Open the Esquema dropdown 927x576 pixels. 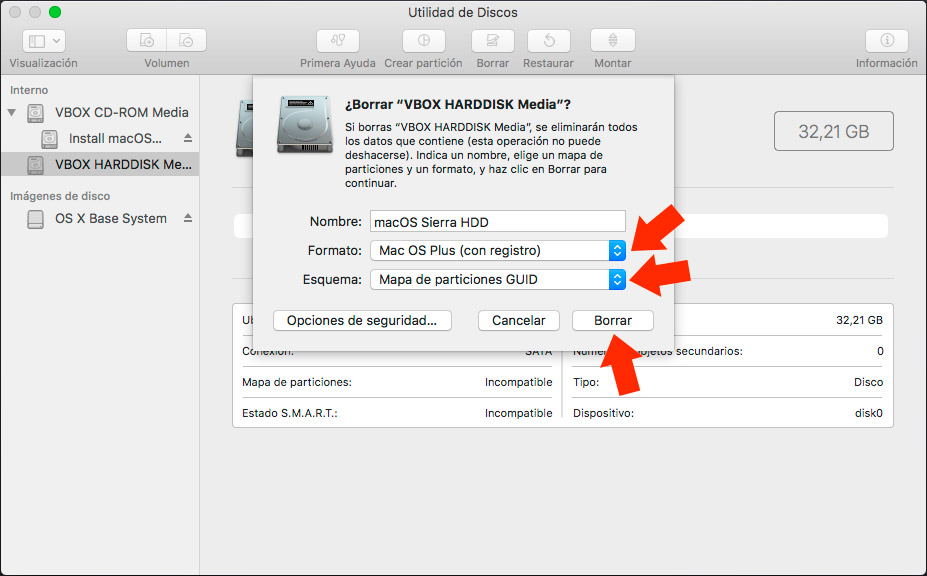click(x=498, y=280)
